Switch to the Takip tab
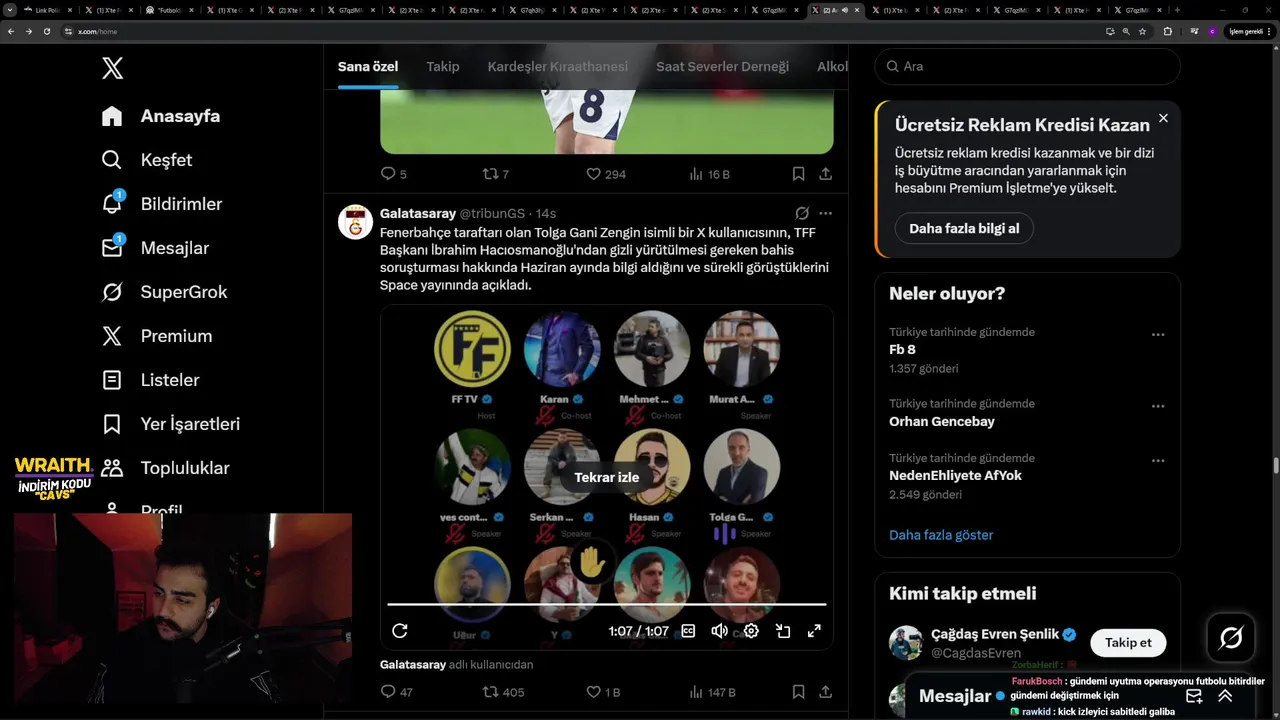The height and width of the screenshot is (720, 1280). pos(443,66)
